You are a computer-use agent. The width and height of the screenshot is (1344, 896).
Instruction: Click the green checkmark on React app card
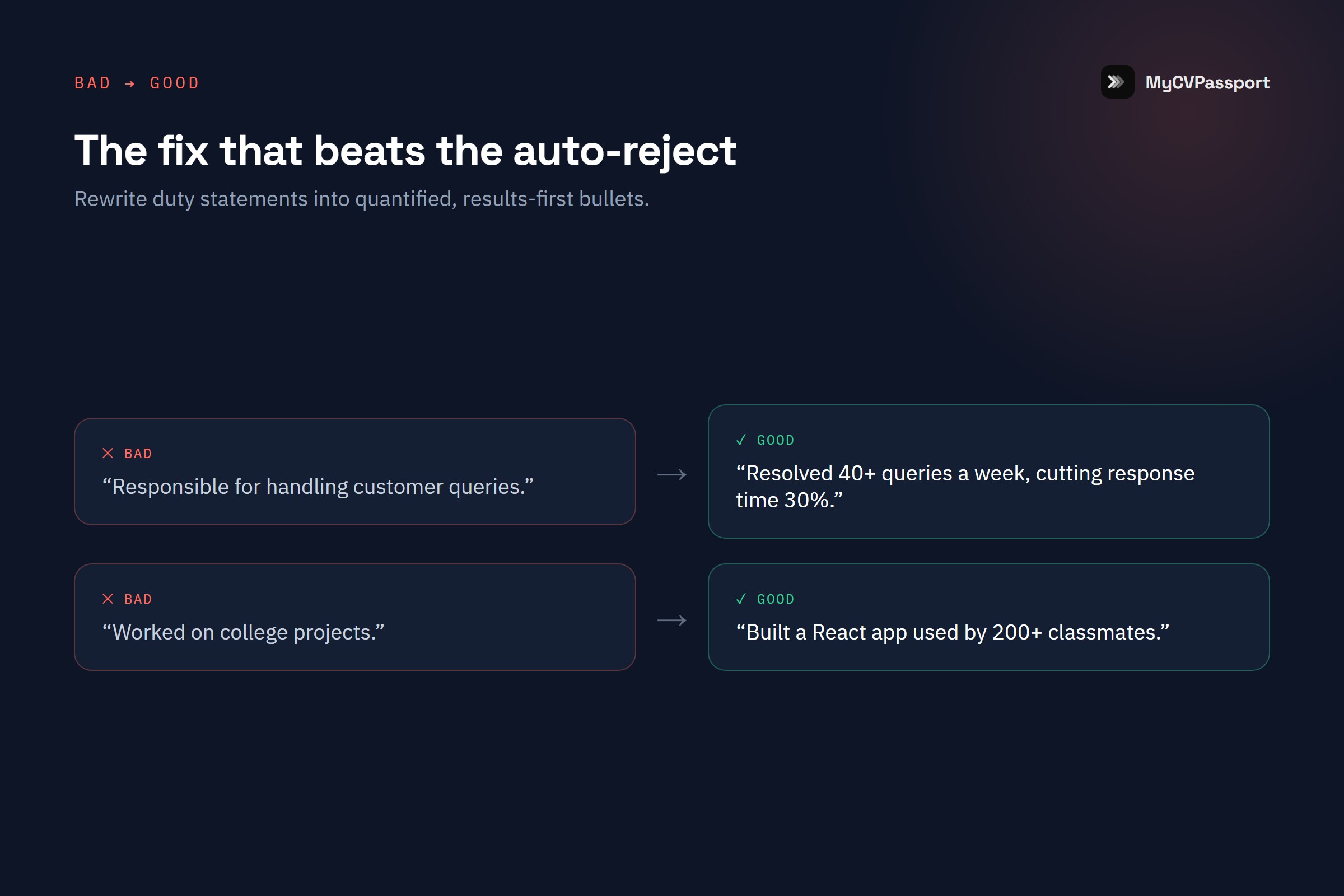741,599
